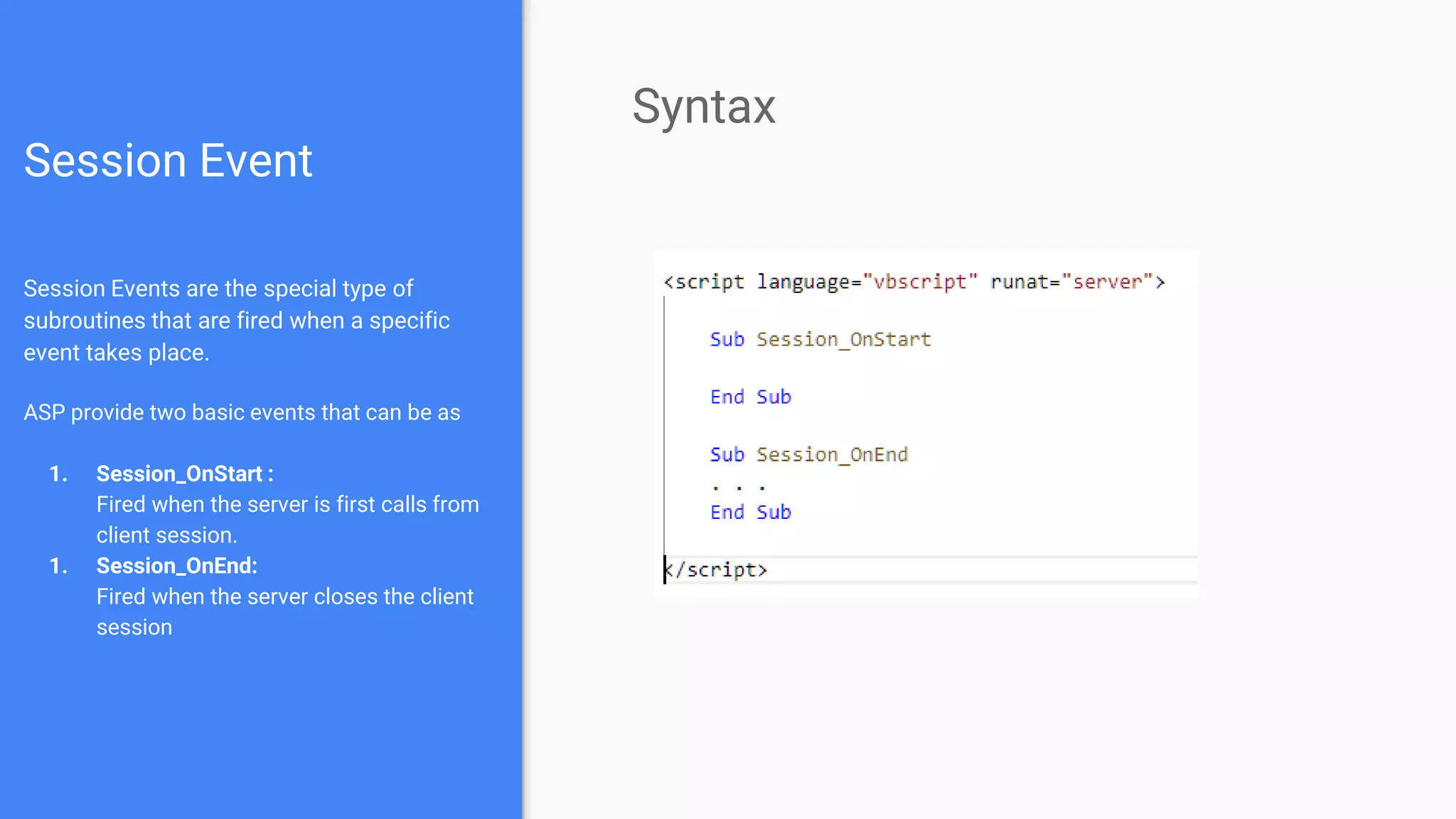Select the Session Events definition paragraph
The width and height of the screenshot is (1456, 819).
pos(236,320)
